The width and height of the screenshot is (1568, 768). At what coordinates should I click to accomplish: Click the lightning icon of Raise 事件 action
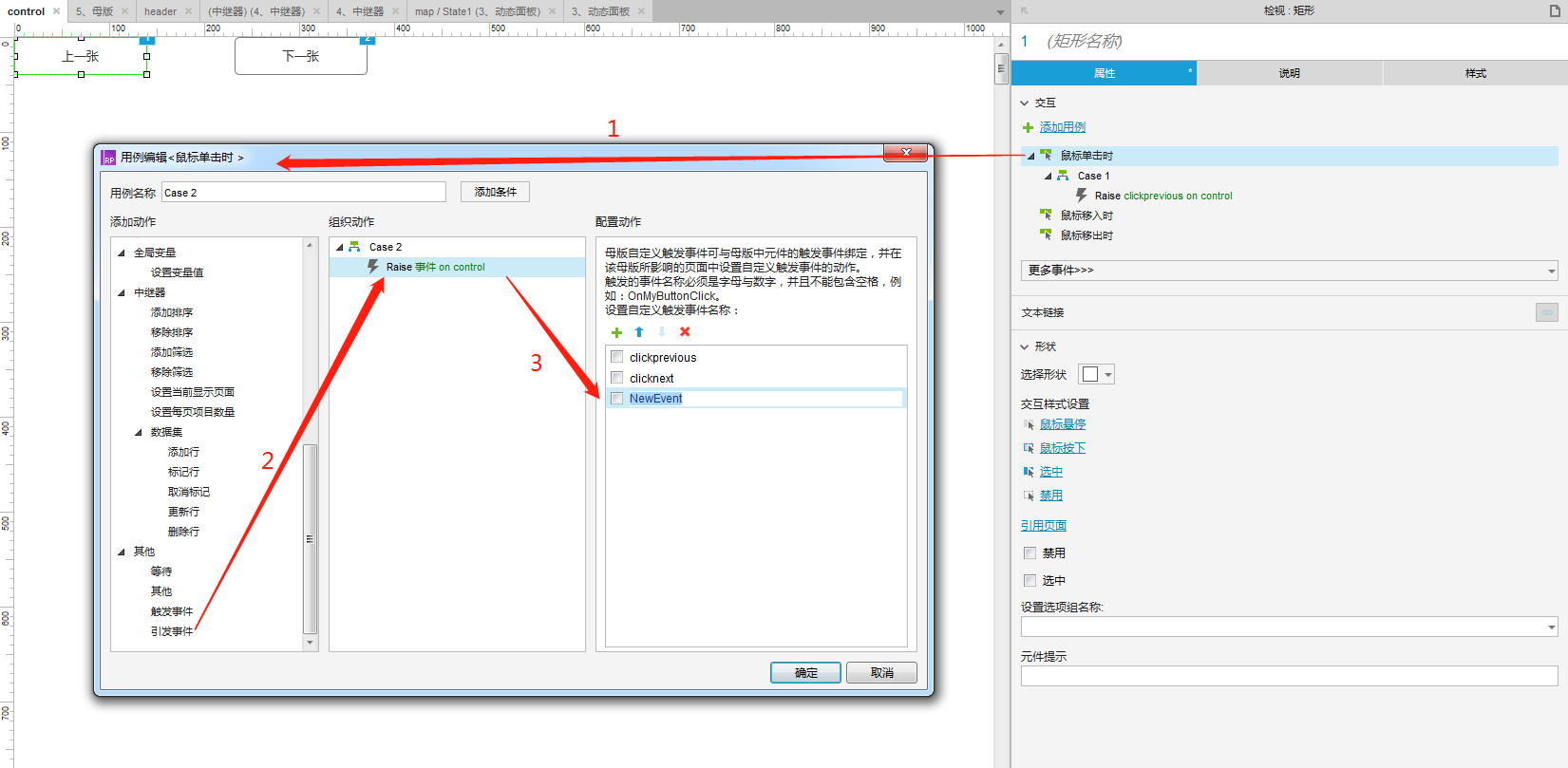click(373, 267)
